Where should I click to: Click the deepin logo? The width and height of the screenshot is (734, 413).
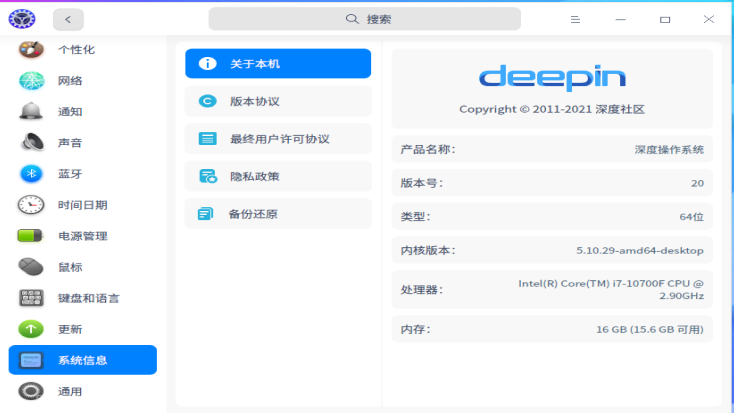click(552, 77)
